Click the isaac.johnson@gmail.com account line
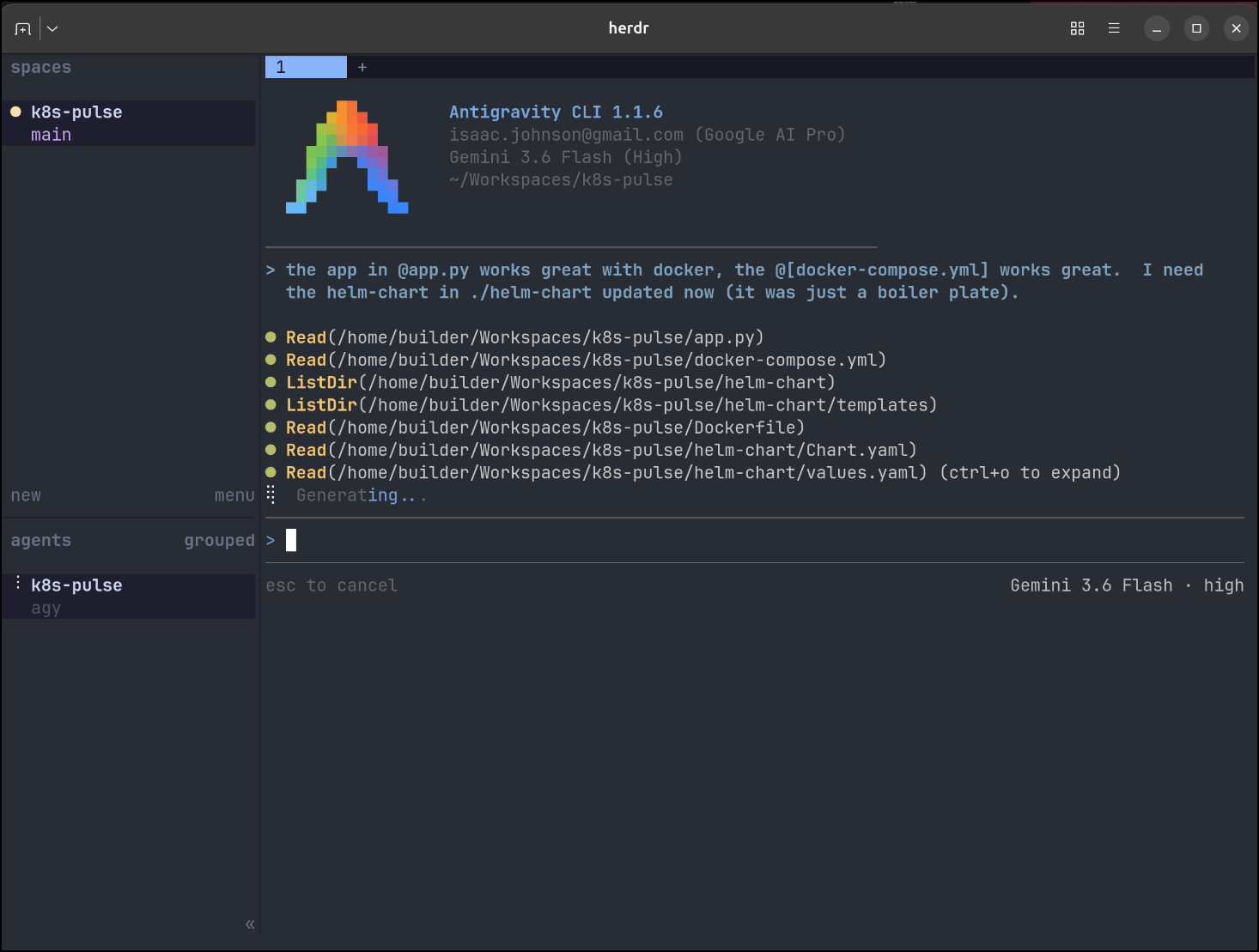 pos(648,135)
